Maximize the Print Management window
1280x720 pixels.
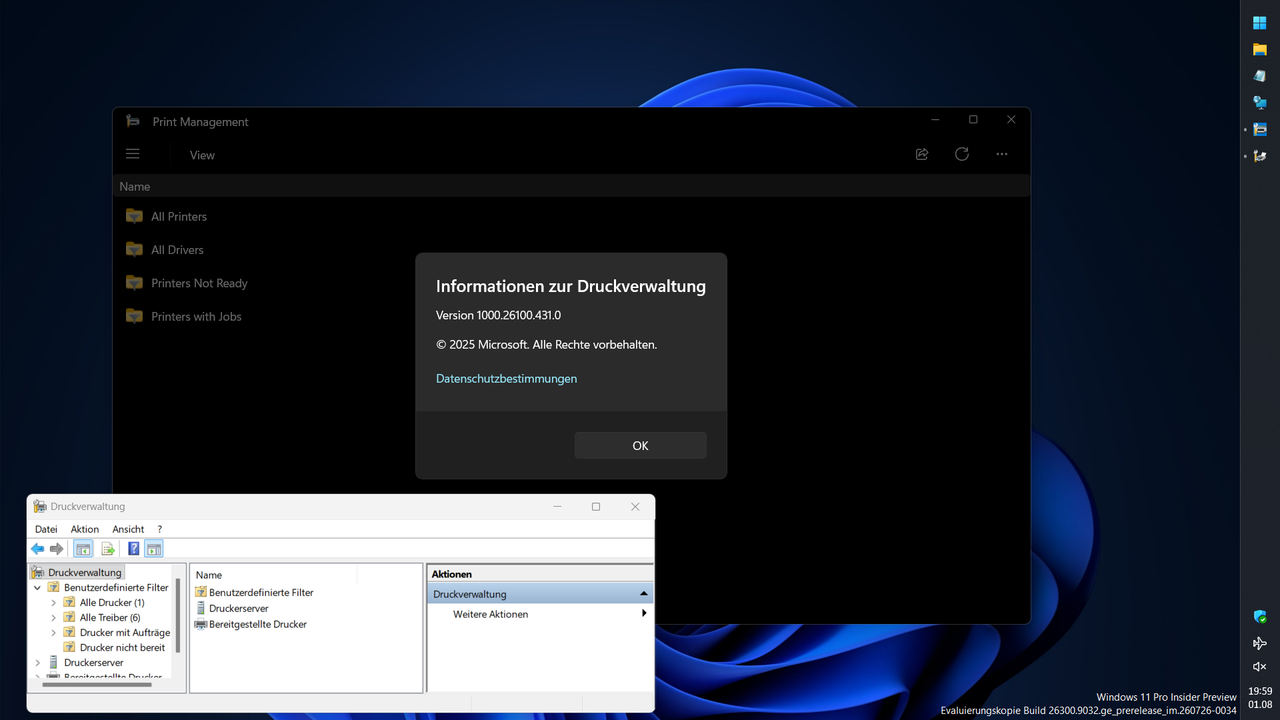(x=973, y=120)
